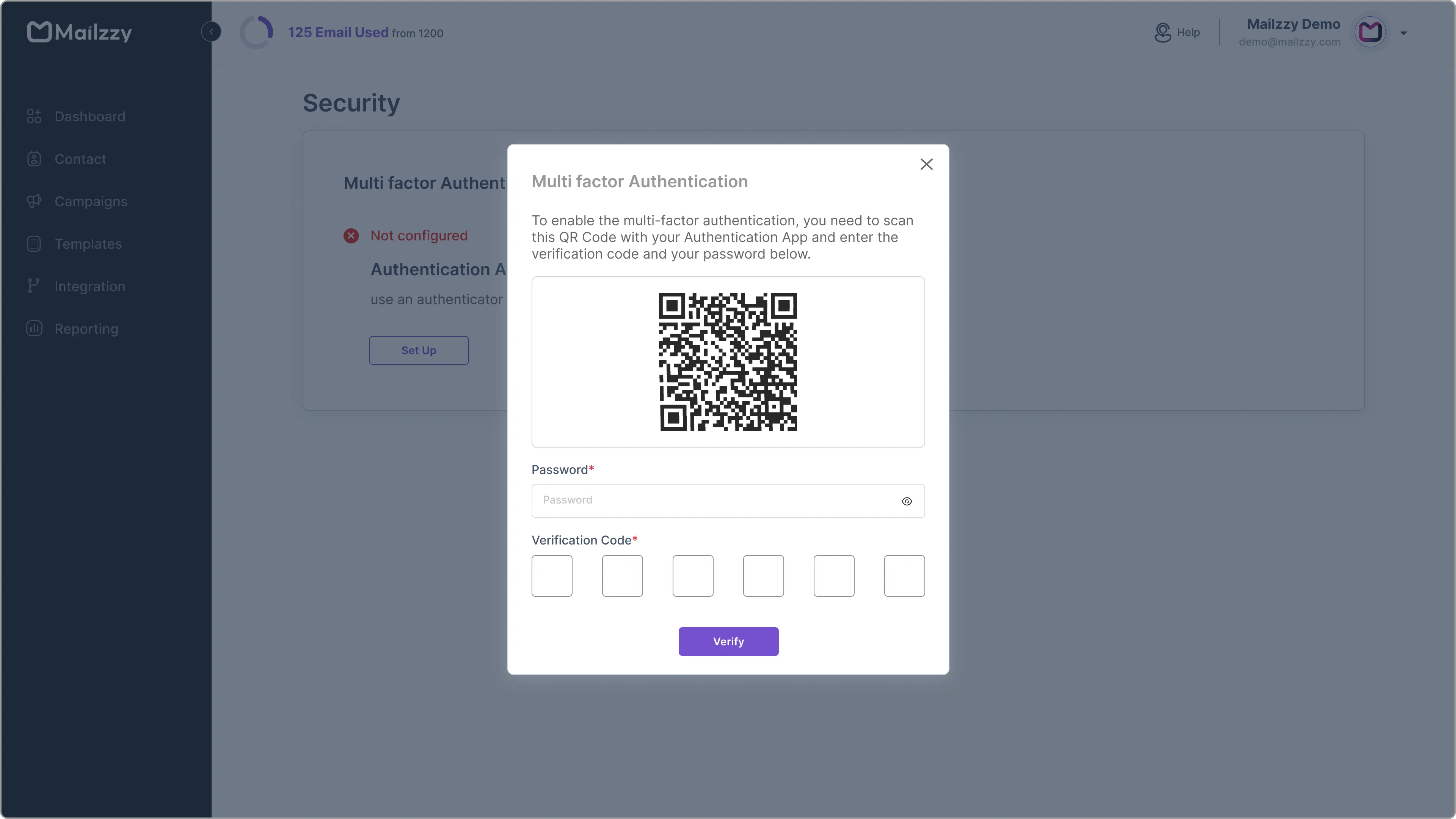Screen dimensions: 1456x819
Task: Select the Reporting icon in sidebar
Action: [34, 328]
